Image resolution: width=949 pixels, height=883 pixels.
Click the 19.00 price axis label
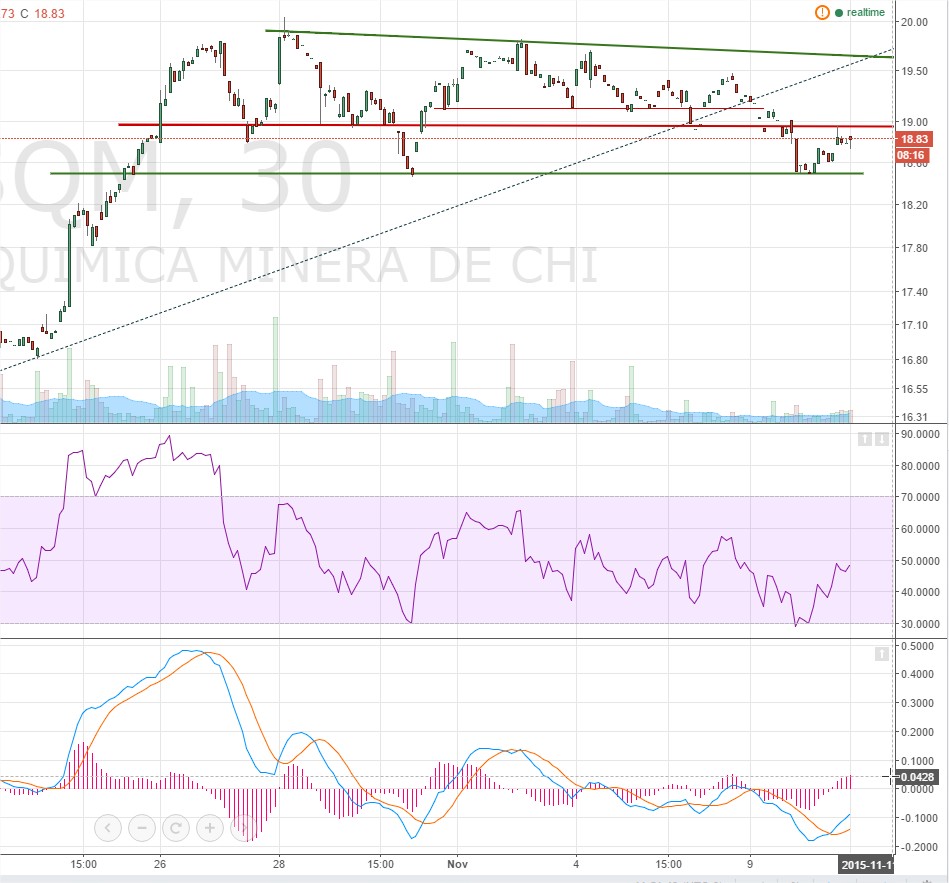coord(914,122)
